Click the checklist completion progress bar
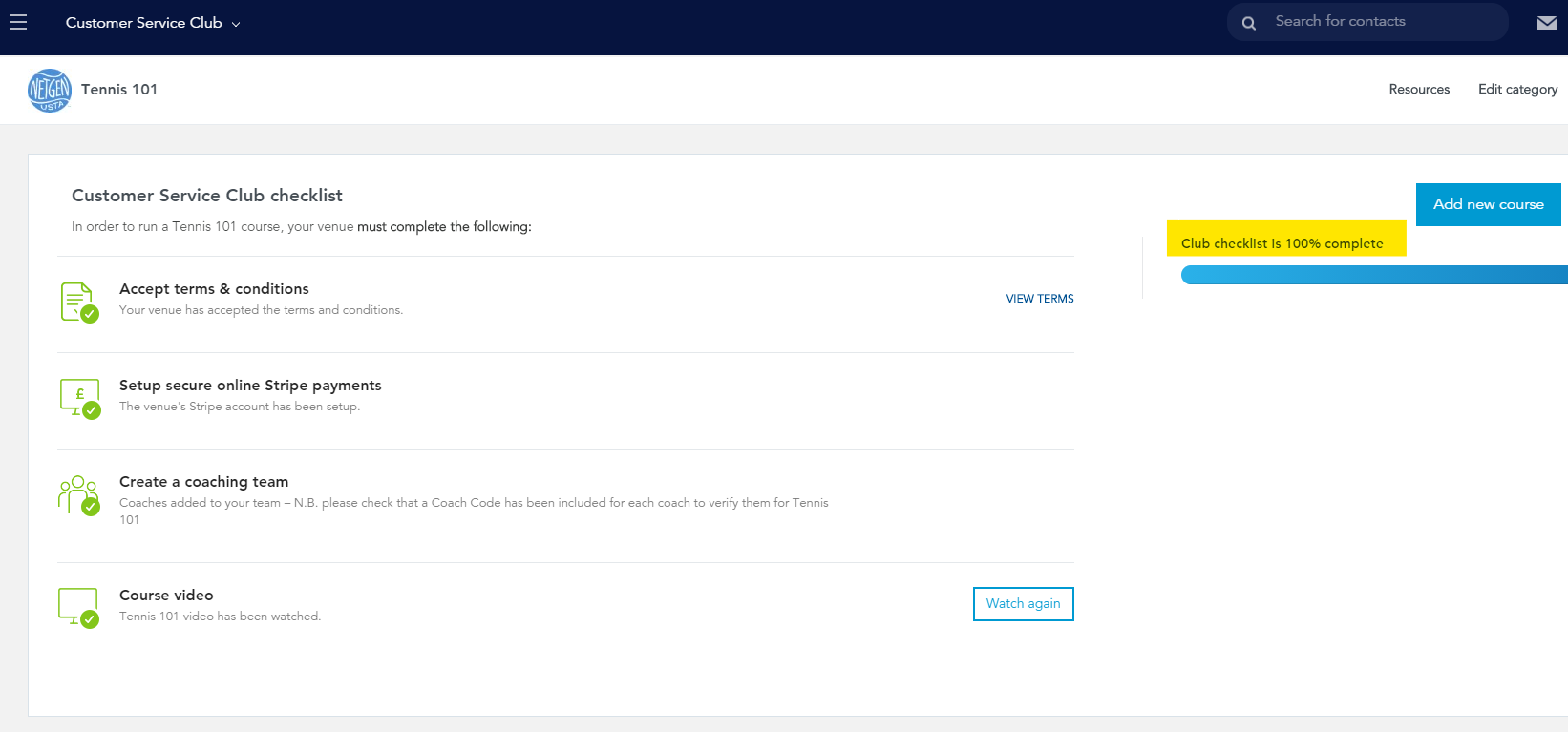Viewport: 1568px width, 732px height. click(1374, 275)
